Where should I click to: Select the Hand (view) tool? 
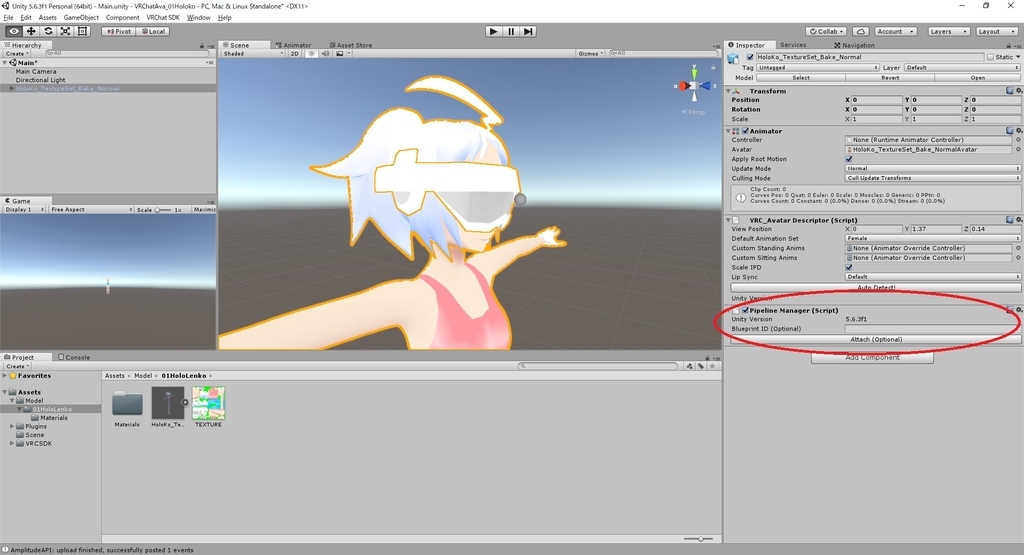pos(14,31)
